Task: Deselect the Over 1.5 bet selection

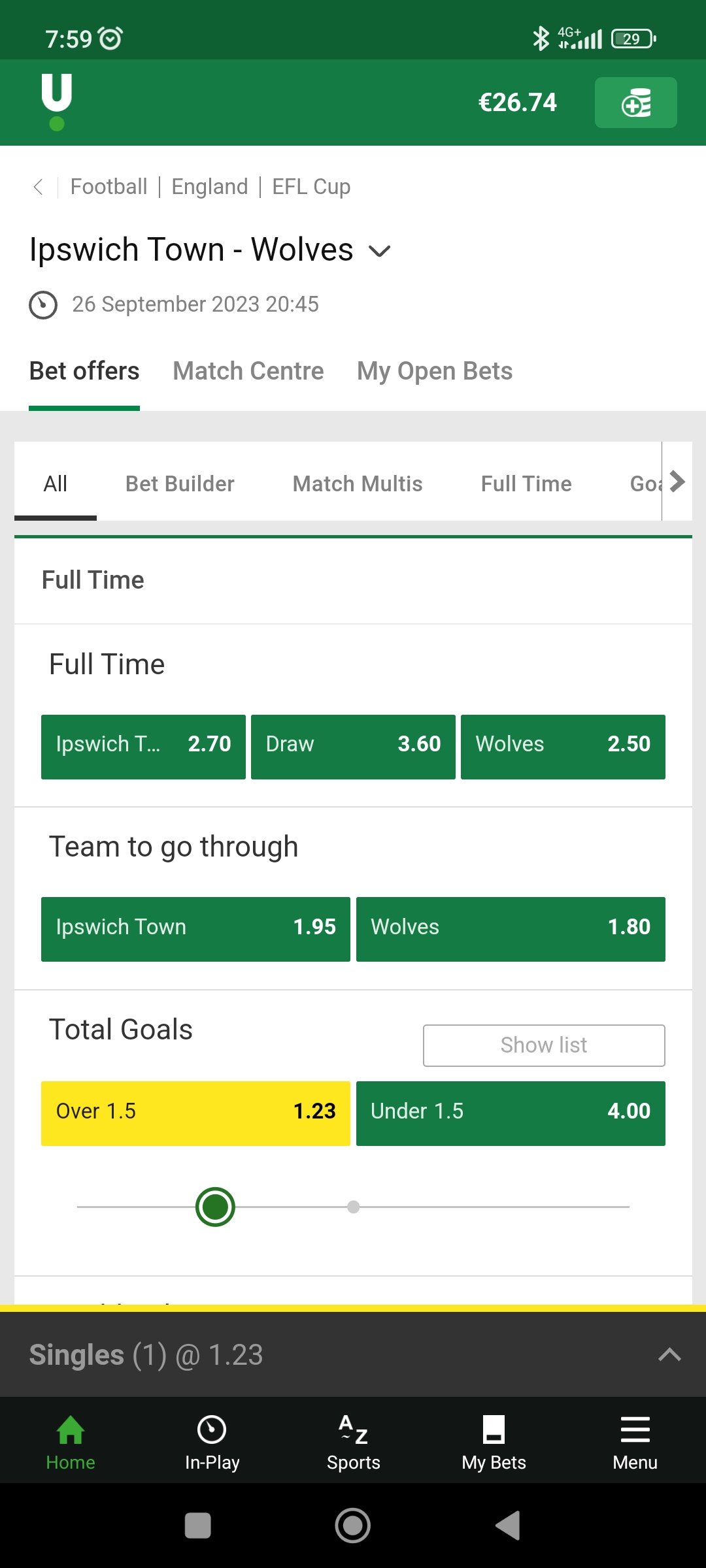Action: (195, 1113)
